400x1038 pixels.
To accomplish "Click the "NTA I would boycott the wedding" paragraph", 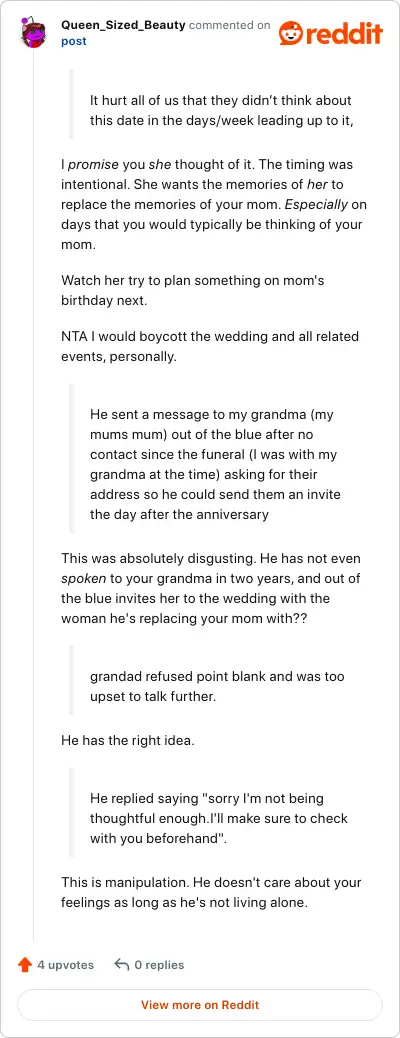I will [x=210, y=346].
